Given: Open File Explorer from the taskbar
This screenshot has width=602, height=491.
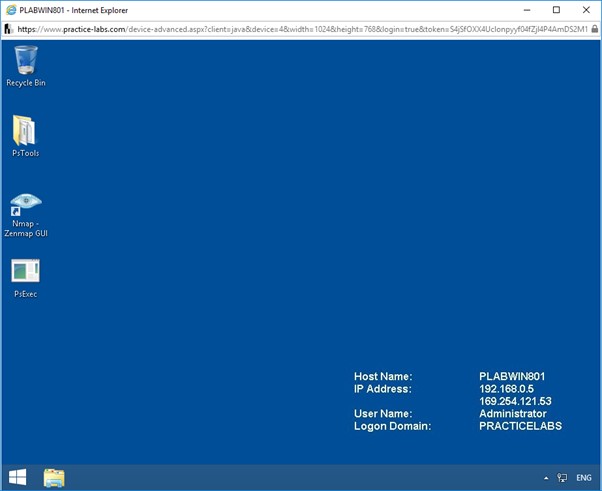Looking at the screenshot, I should [x=54, y=478].
